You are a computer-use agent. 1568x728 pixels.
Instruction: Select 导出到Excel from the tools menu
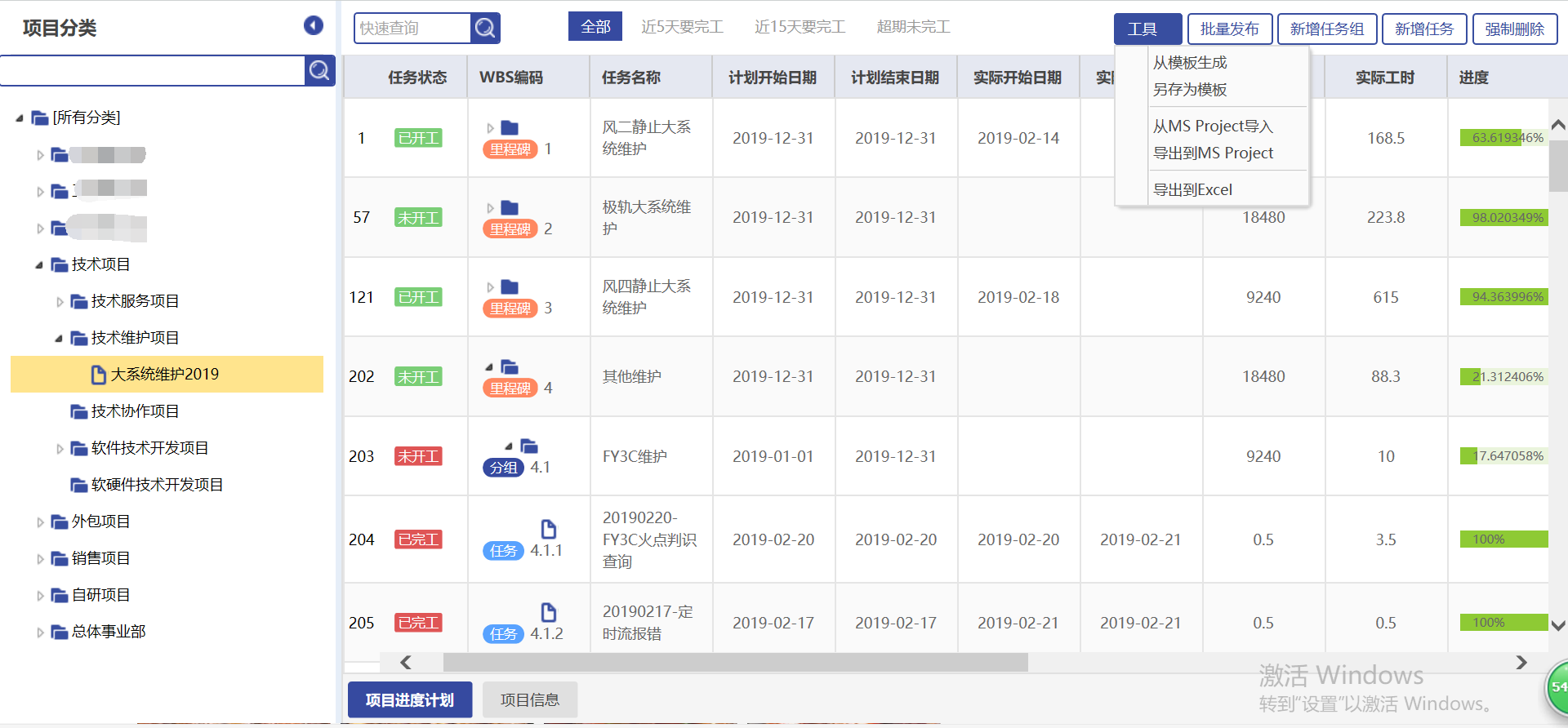(x=1192, y=190)
